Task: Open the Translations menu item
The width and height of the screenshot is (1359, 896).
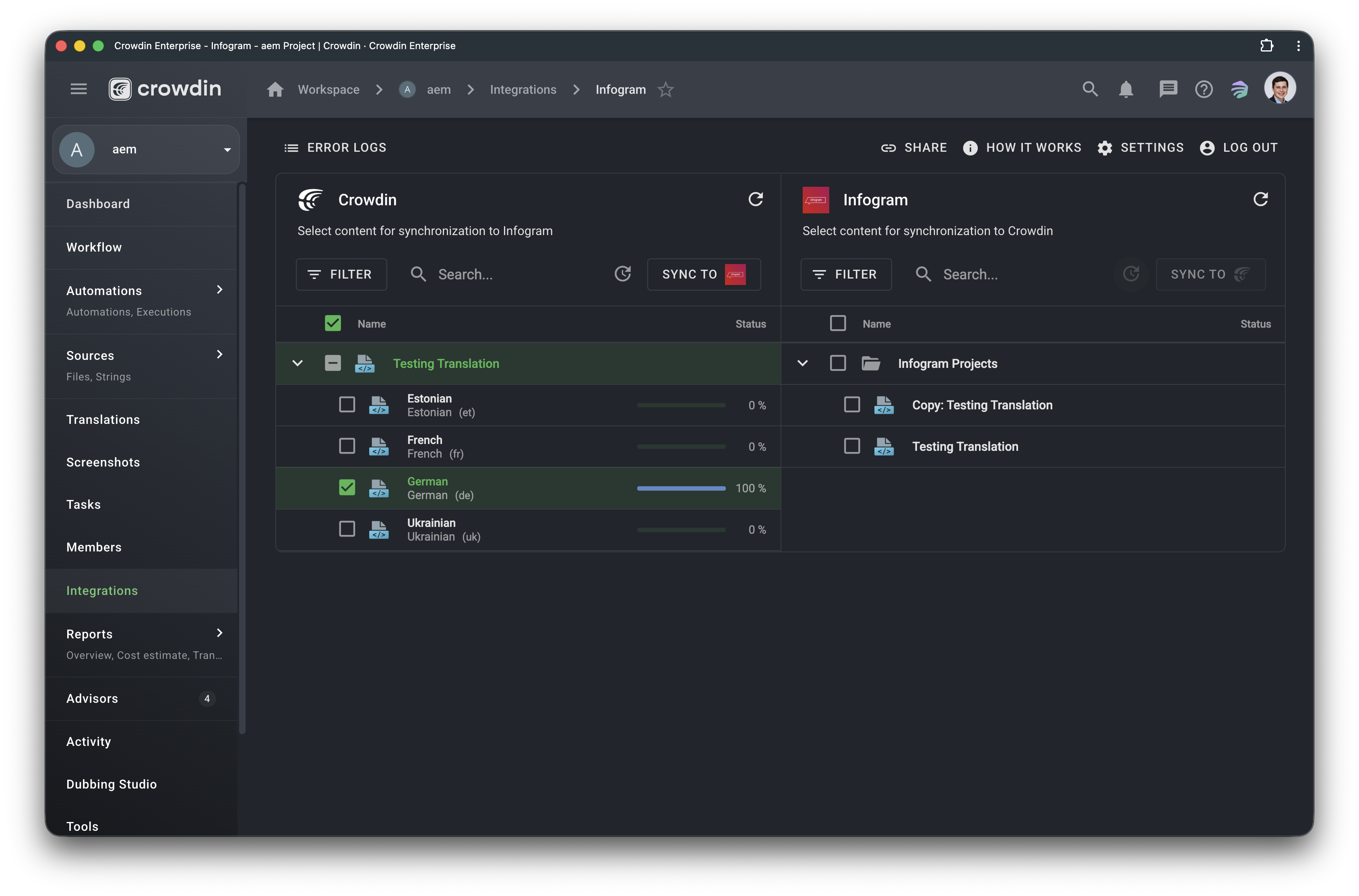Action: 142,419
